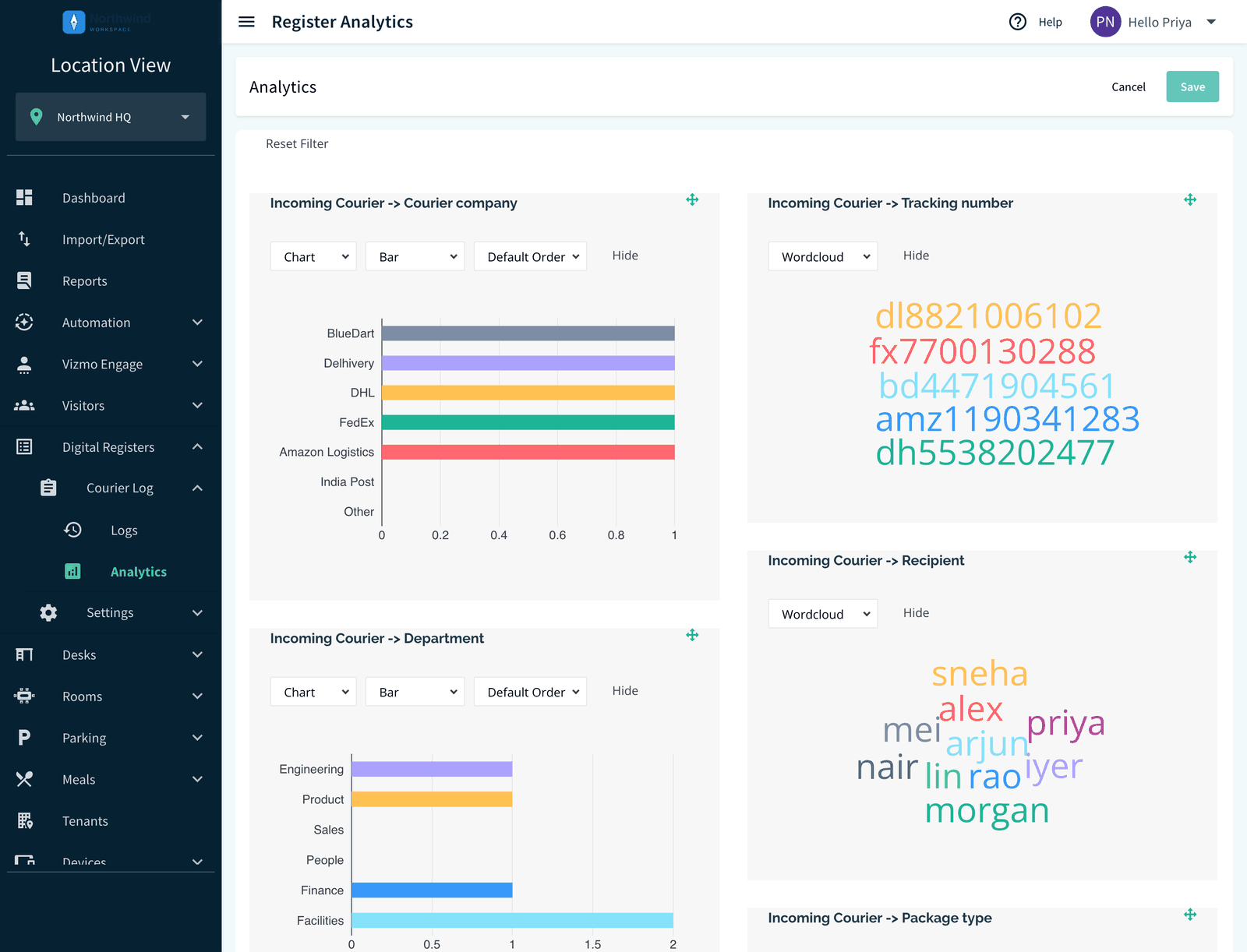Viewport: 1247px width, 952px height.
Task: Open Wordcloud dropdown for Tracking number
Action: (x=823, y=256)
